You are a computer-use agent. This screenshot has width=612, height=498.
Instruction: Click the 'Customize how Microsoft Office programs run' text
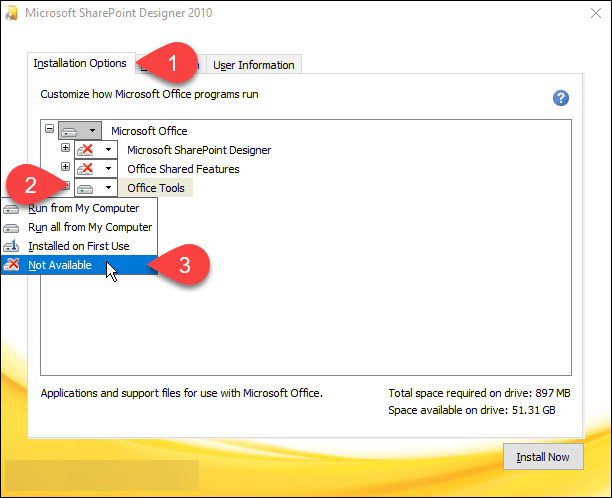149,94
